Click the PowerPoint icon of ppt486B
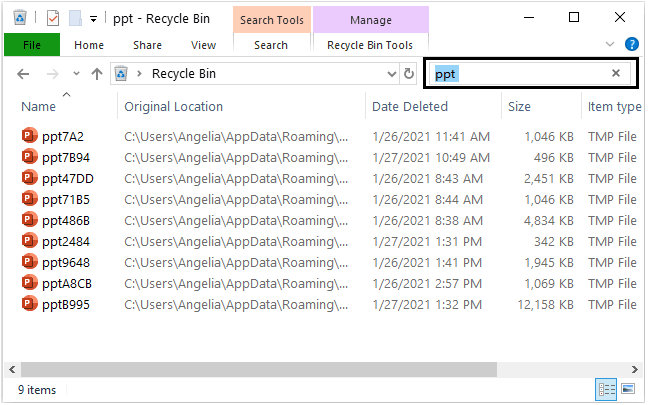The image size is (648, 405). pyautogui.click(x=29, y=220)
